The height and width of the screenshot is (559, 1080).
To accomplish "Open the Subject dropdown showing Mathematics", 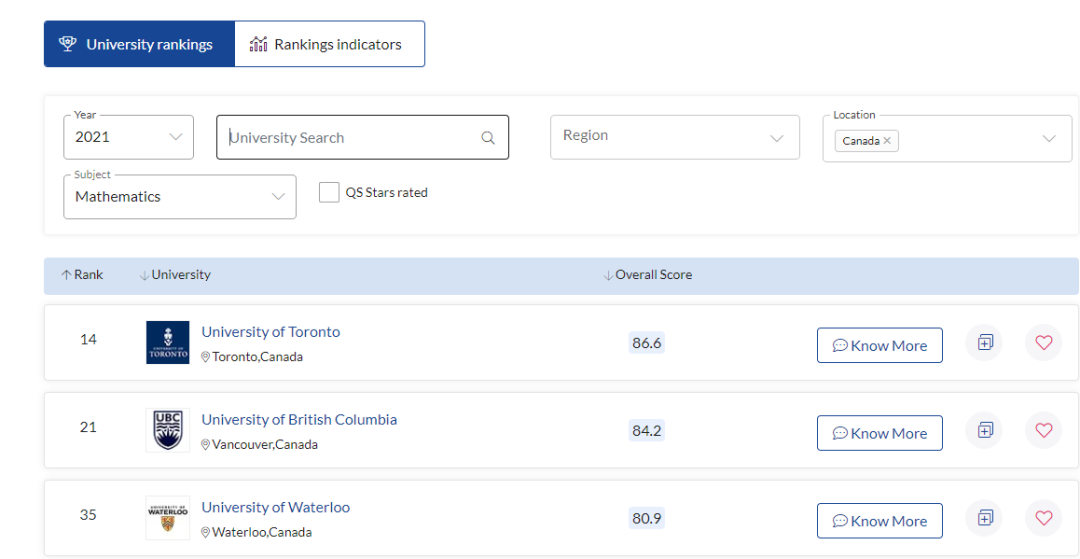I will (180, 197).
